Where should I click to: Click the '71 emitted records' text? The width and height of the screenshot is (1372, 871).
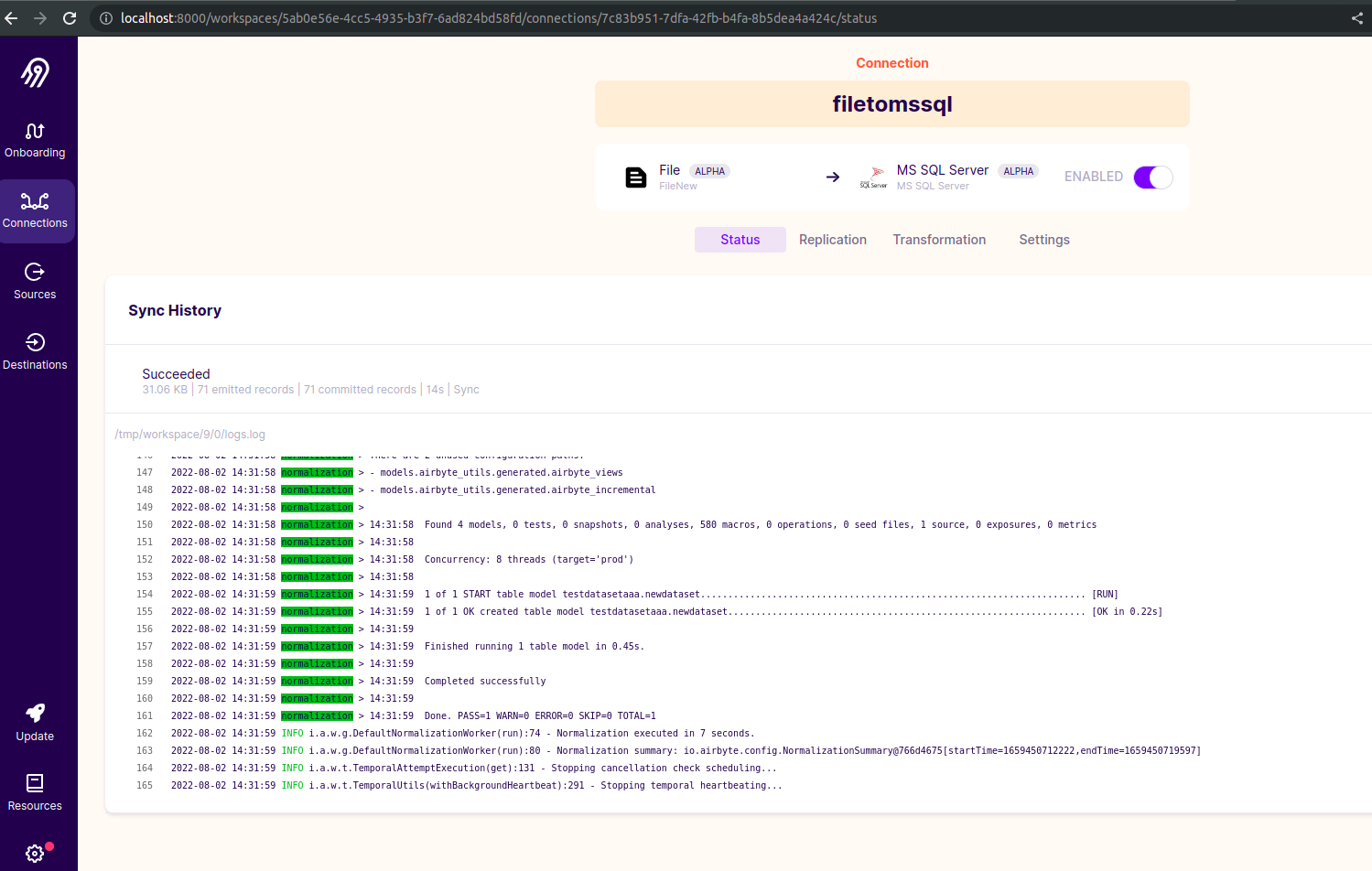point(246,390)
